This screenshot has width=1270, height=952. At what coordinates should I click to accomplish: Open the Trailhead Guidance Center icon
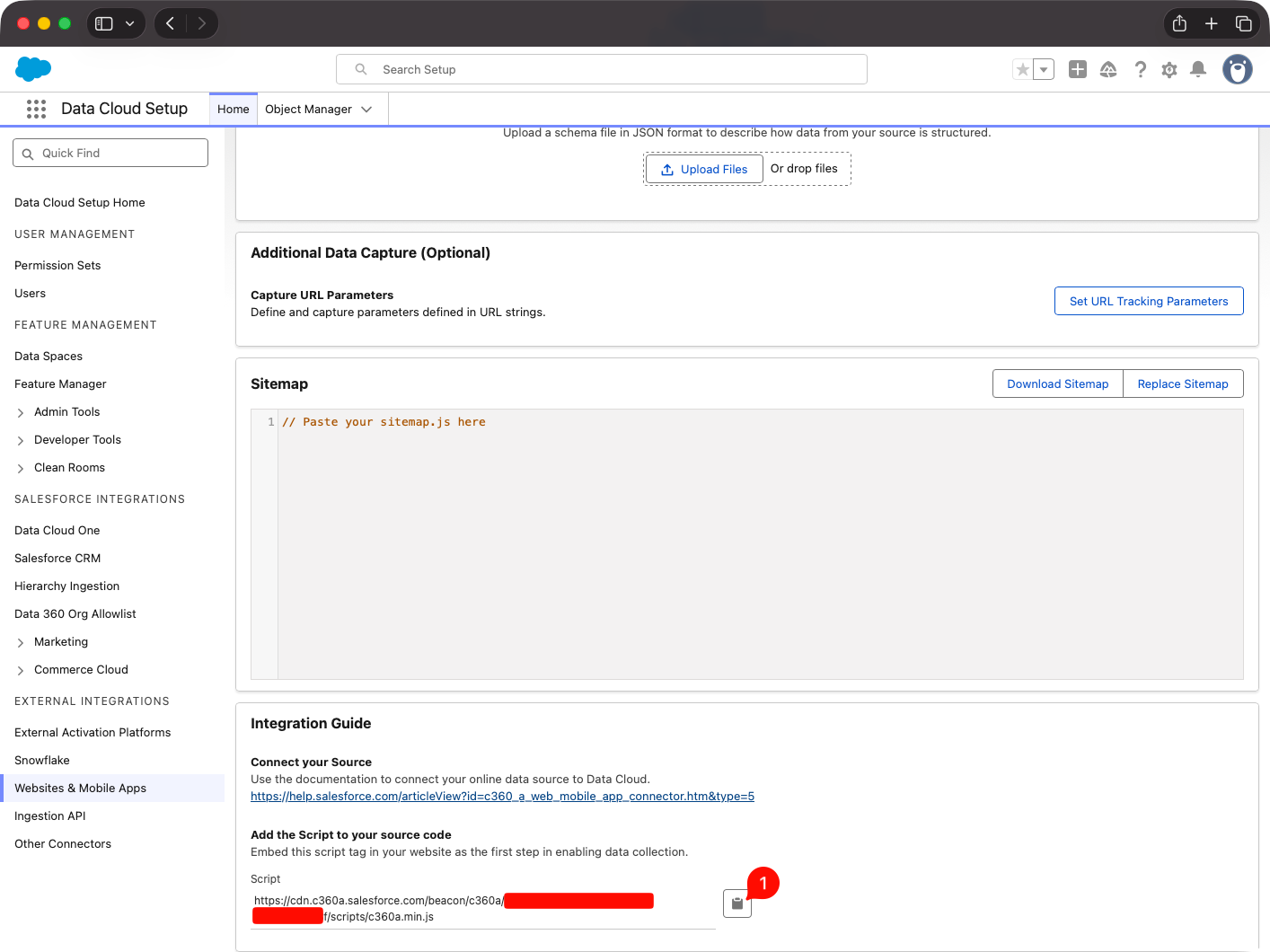click(x=1108, y=69)
